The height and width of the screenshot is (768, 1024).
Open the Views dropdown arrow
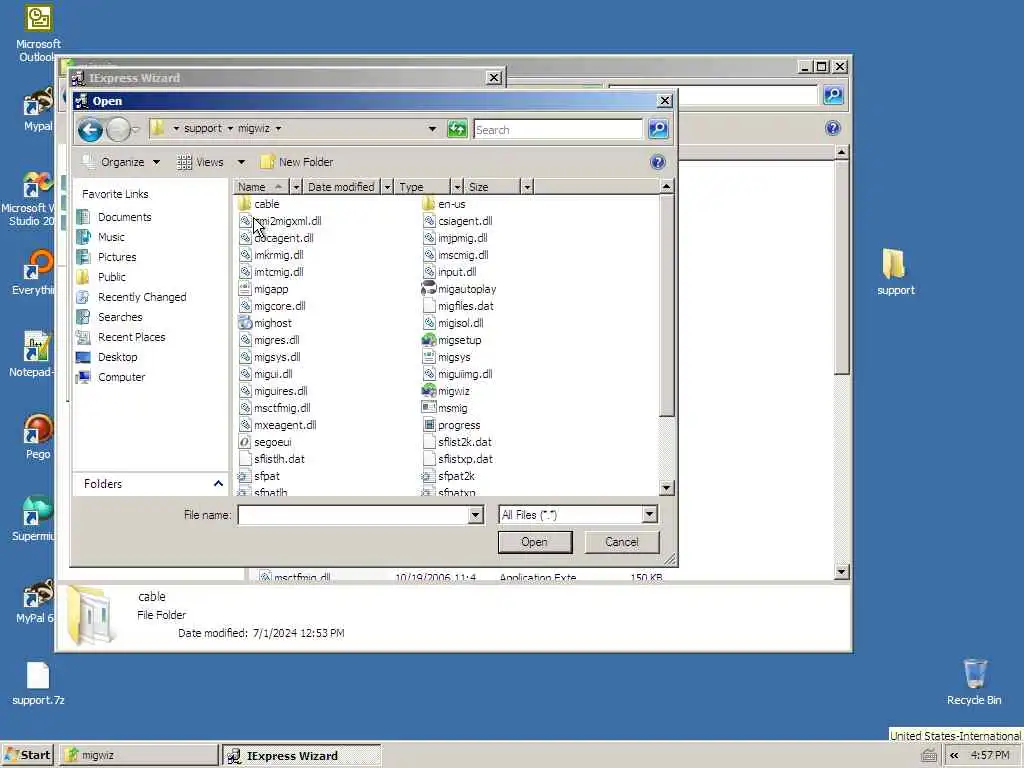(241, 162)
